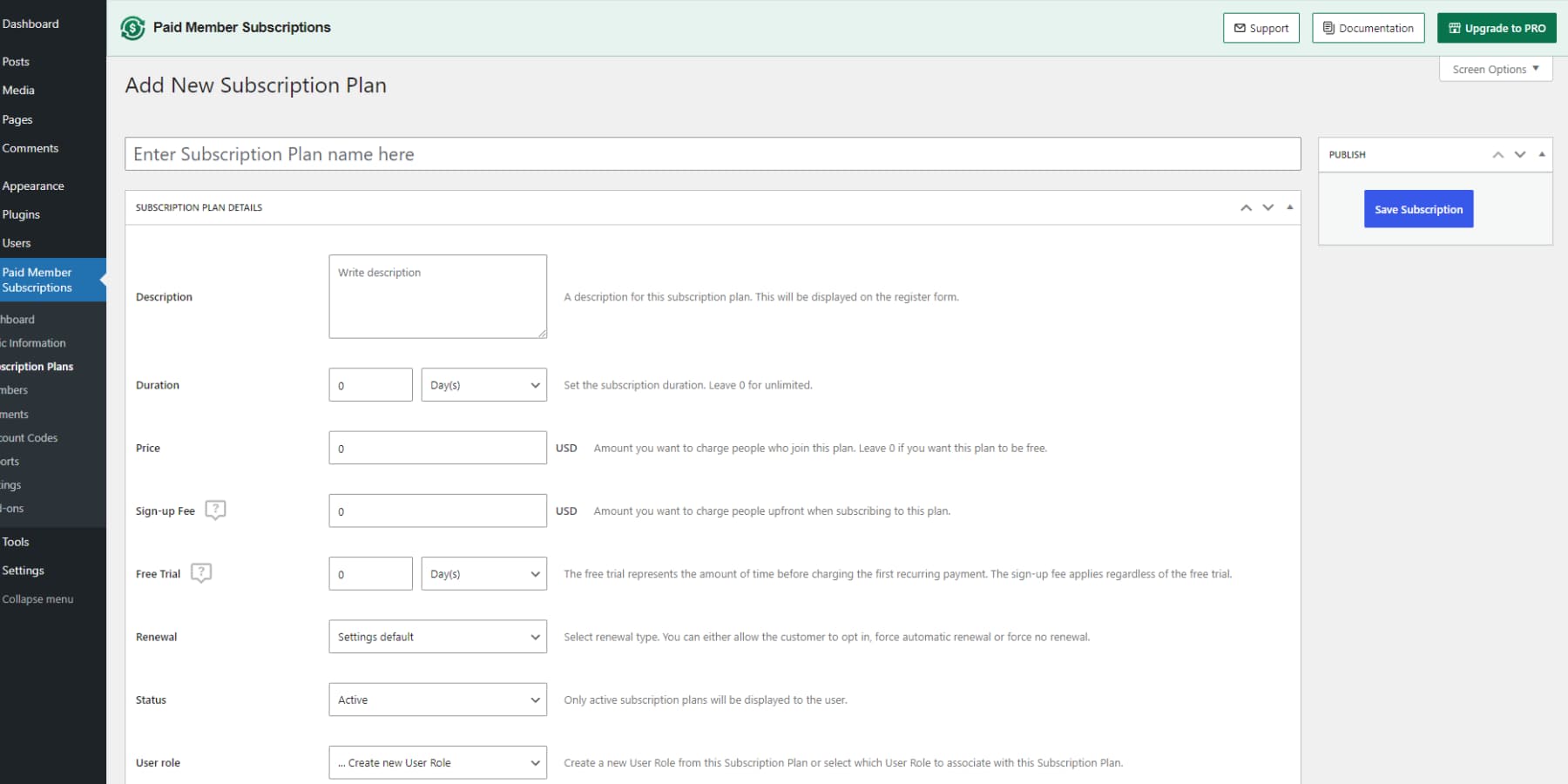The width and height of the screenshot is (1568, 784).
Task: Click the Documentation page icon
Action: (x=1328, y=27)
